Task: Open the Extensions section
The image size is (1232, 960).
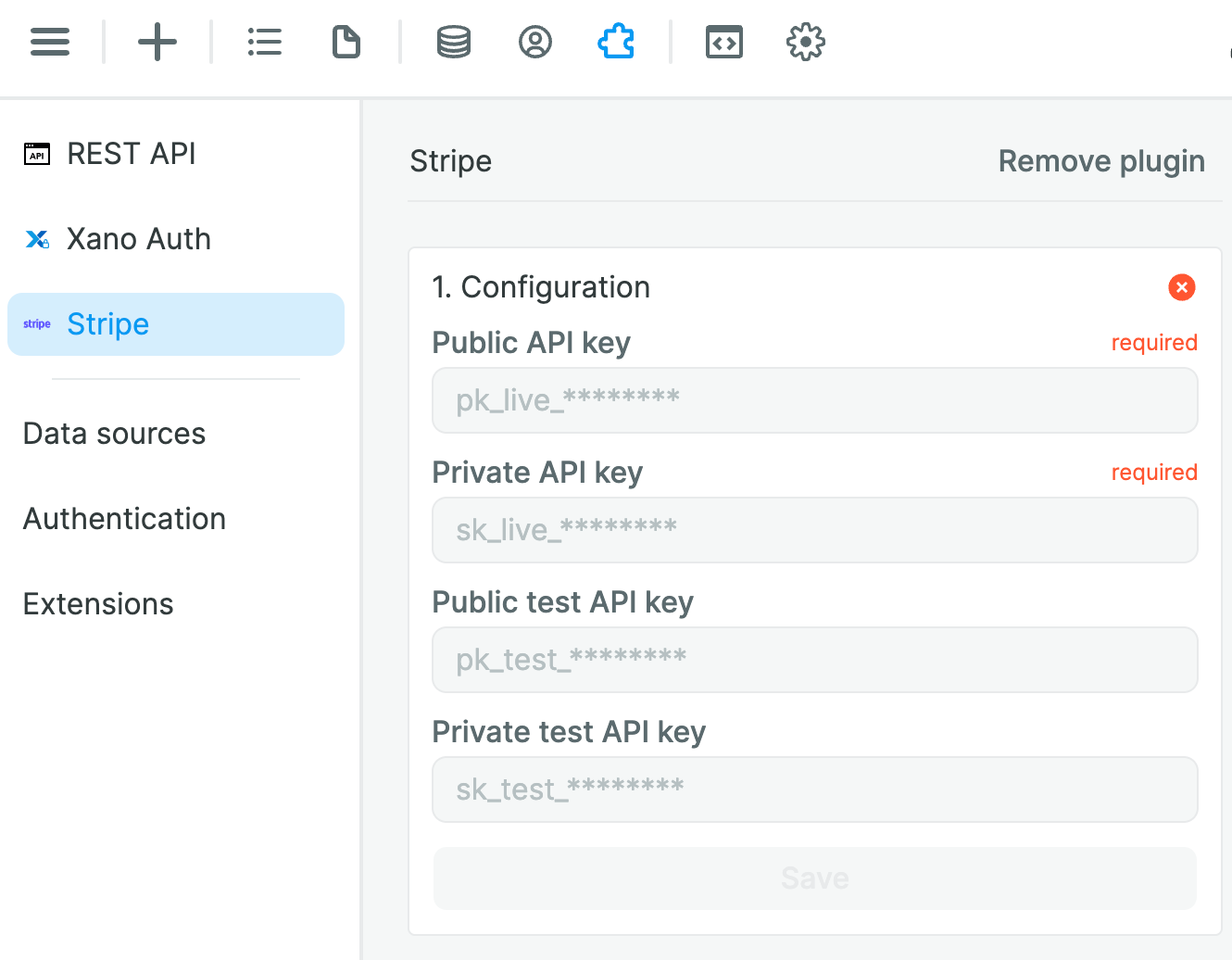Action: tap(98, 604)
